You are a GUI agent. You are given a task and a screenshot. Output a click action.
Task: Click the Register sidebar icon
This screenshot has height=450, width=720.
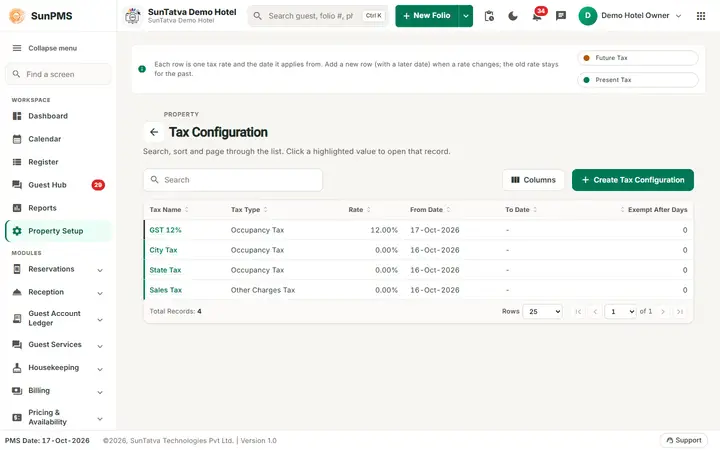[x=17, y=162]
